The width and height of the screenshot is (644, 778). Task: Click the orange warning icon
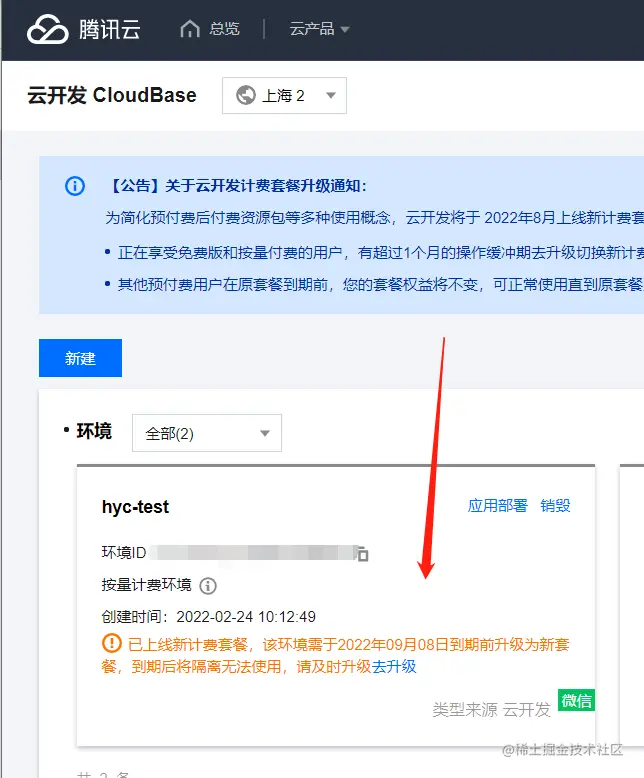[112, 644]
